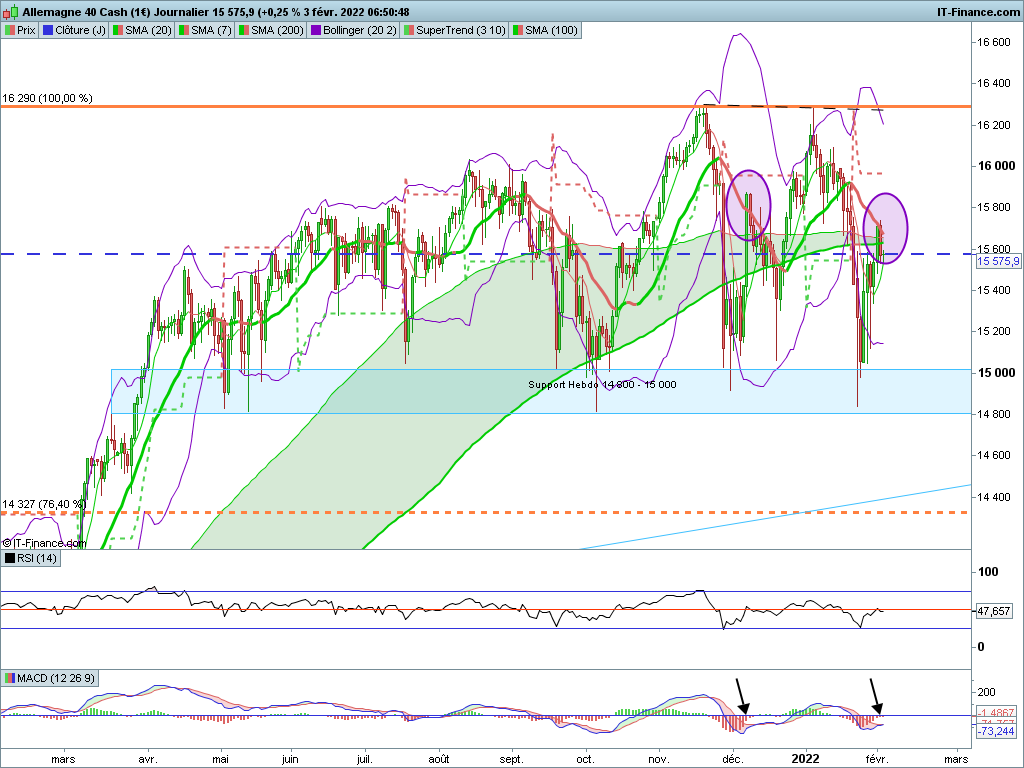Select the SMA (100) indicator label
The height and width of the screenshot is (768, 1024).
pos(545,30)
